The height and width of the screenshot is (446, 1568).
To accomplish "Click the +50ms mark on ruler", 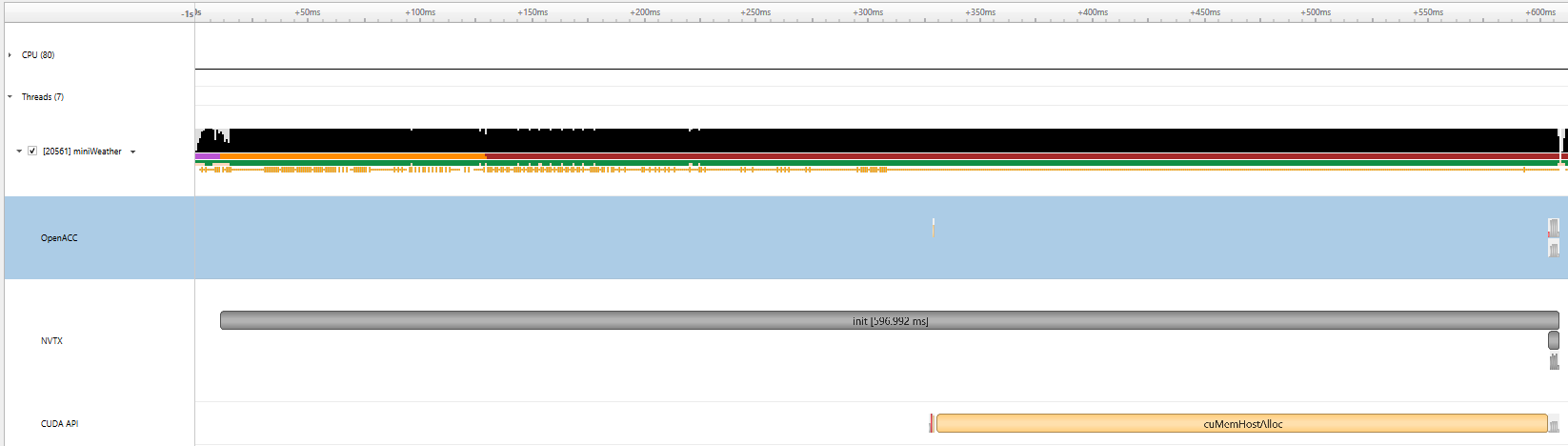I will [308, 13].
